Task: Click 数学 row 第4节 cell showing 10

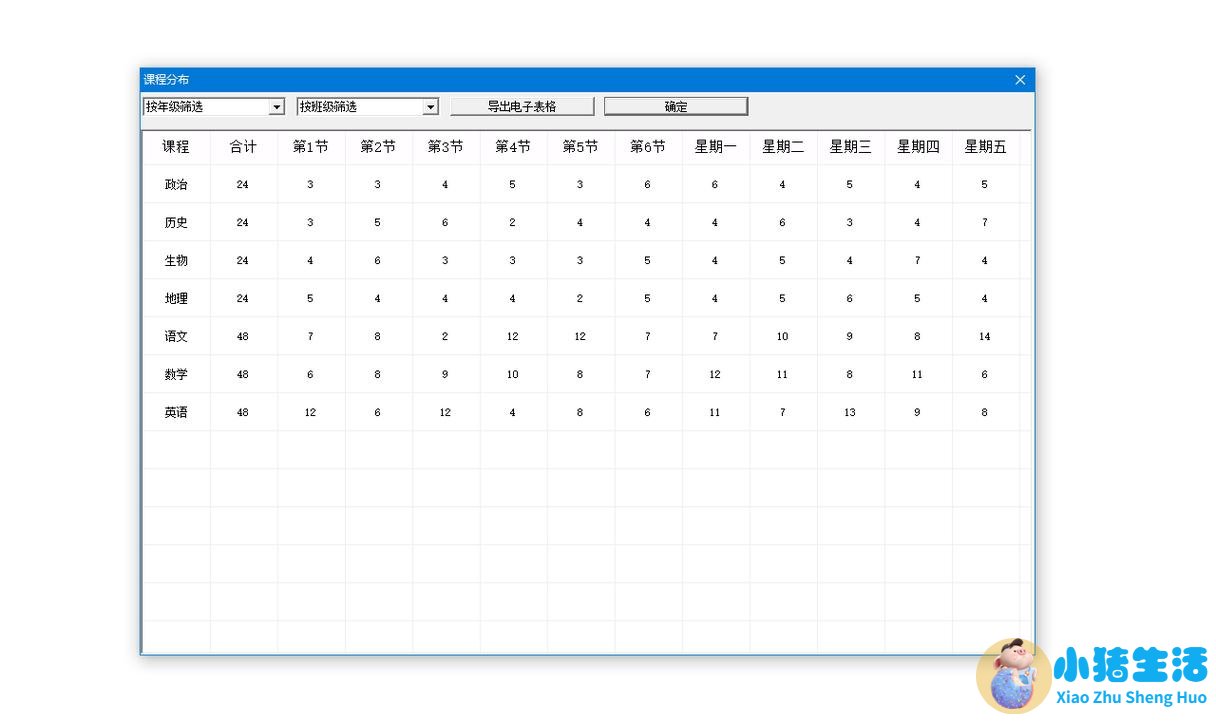Action: [x=513, y=375]
